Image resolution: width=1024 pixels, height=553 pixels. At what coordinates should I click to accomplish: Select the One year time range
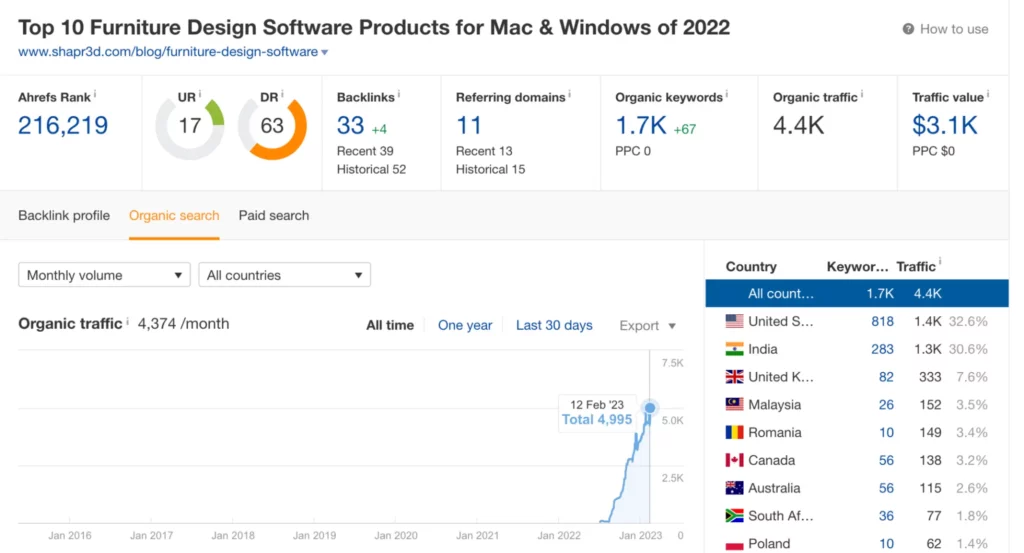coord(465,325)
